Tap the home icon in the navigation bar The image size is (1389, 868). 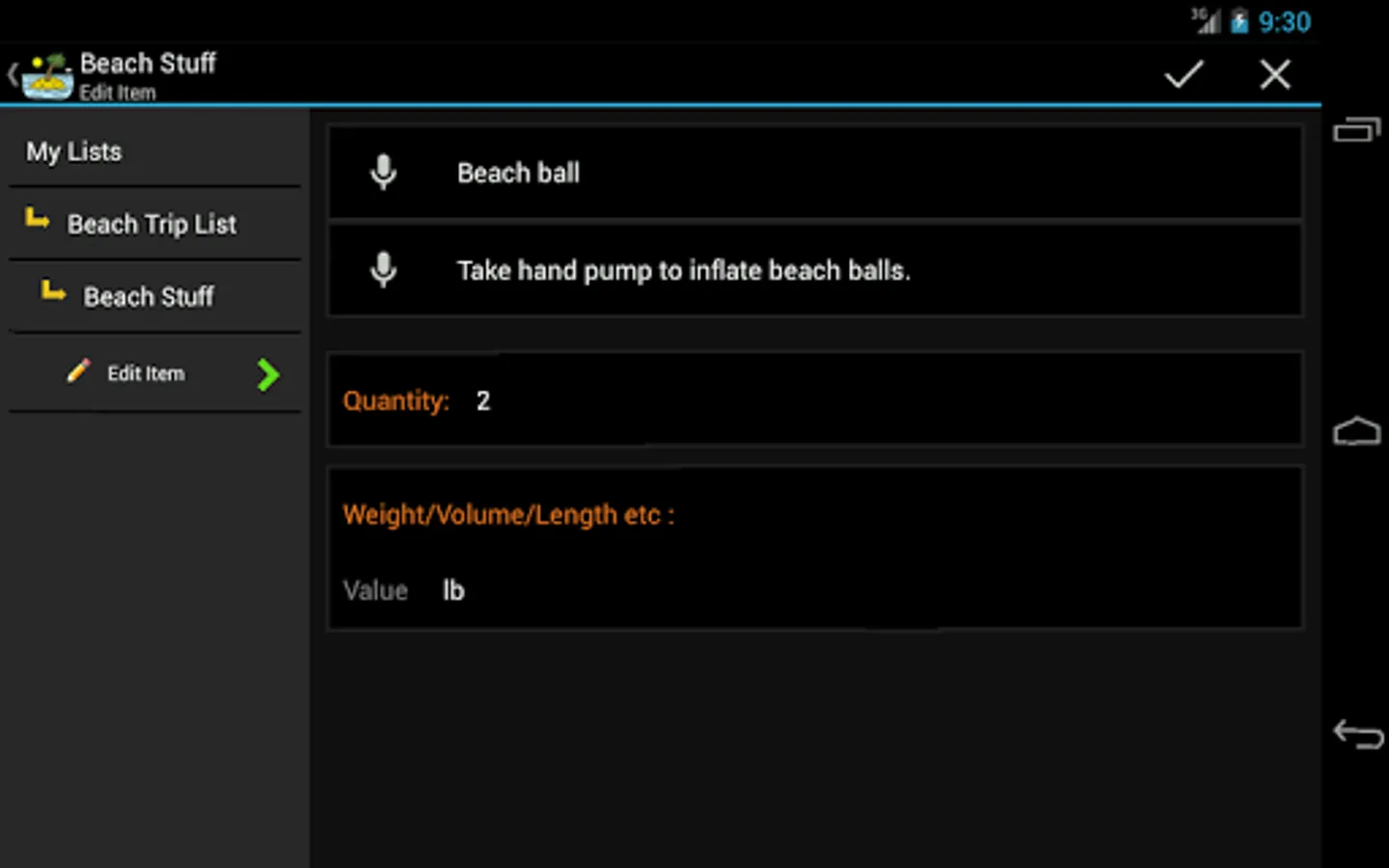[1357, 431]
